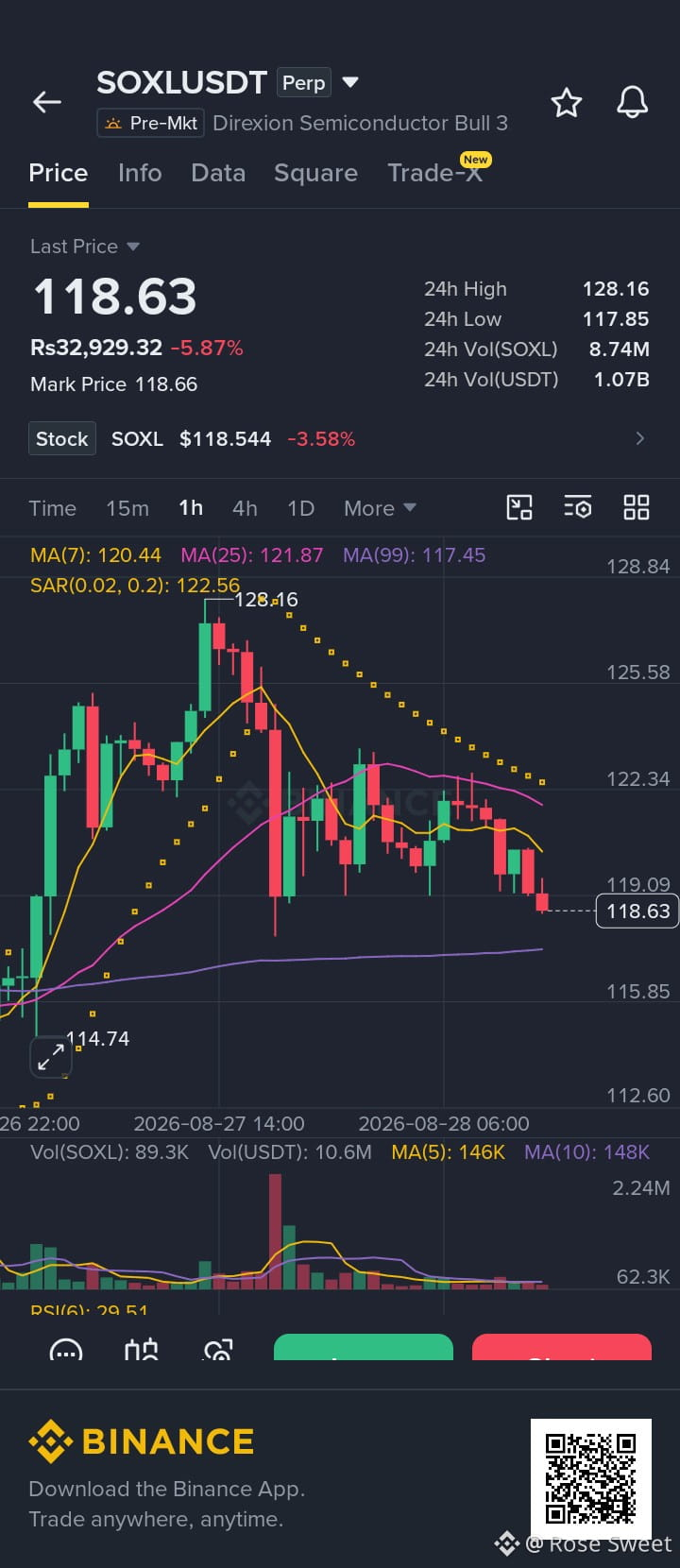Viewport: 680px width, 1568px height.
Task: Tap the RSI(6) indicator label
Action: click(x=89, y=1309)
